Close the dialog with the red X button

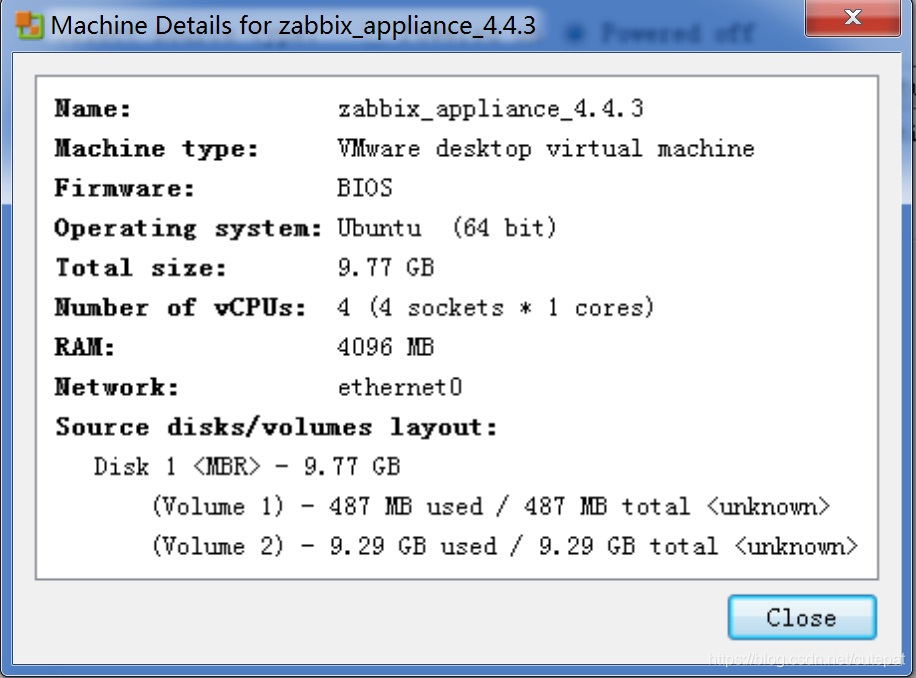pos(852,18)
